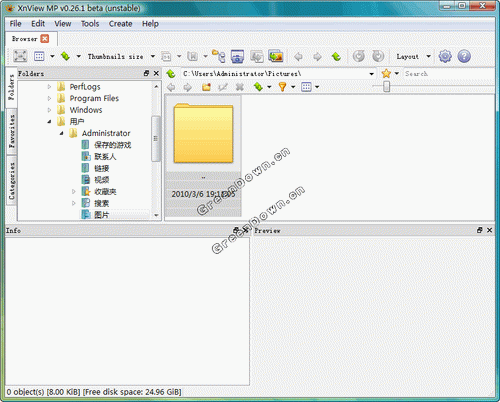Click the rotate counter-clockwise icon
Image resolution: width=500 pixels, height=402 pixels.
[359, 56]
